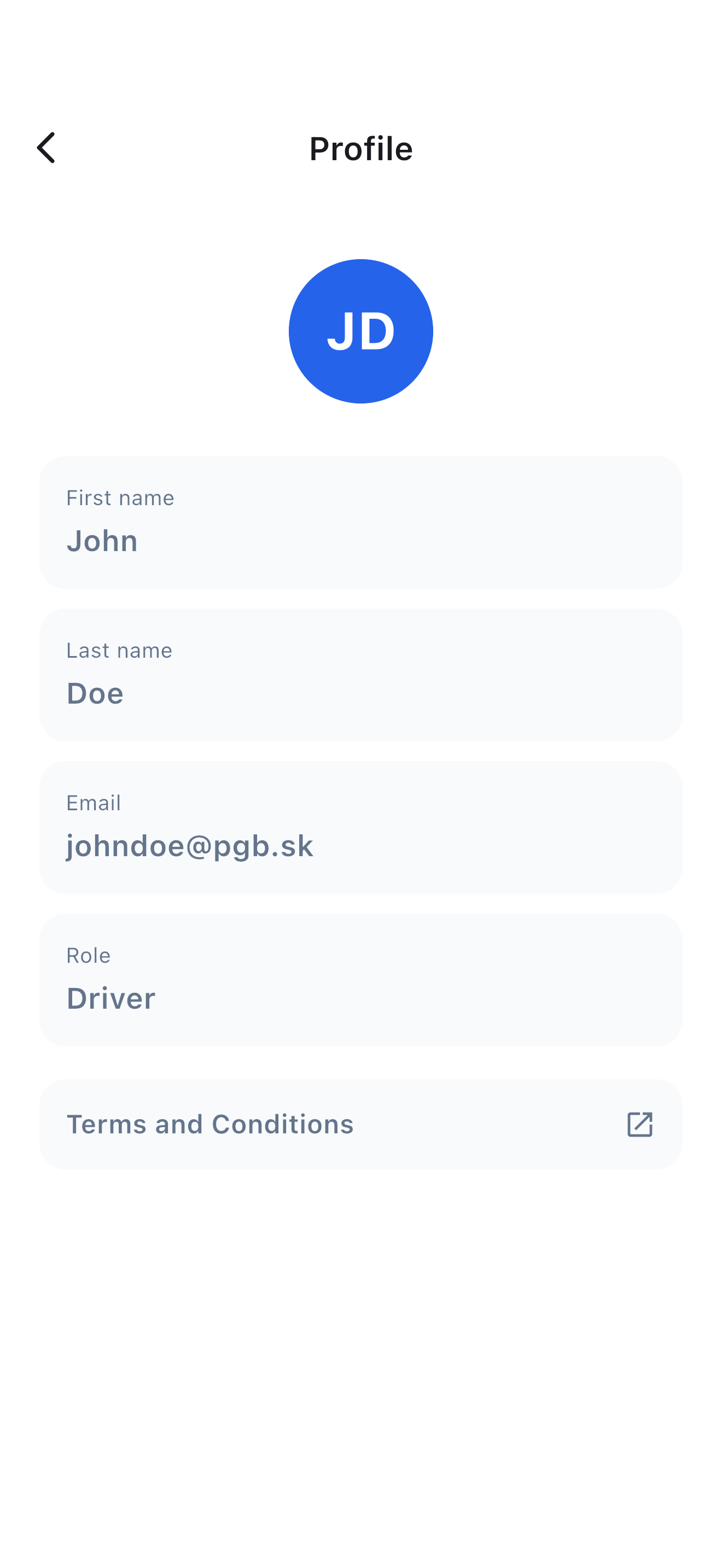Viewport: 722px width, 1568px height.
Task: Tap the Doe surname value
Action: pyautogui.click(x=95, y=693)
